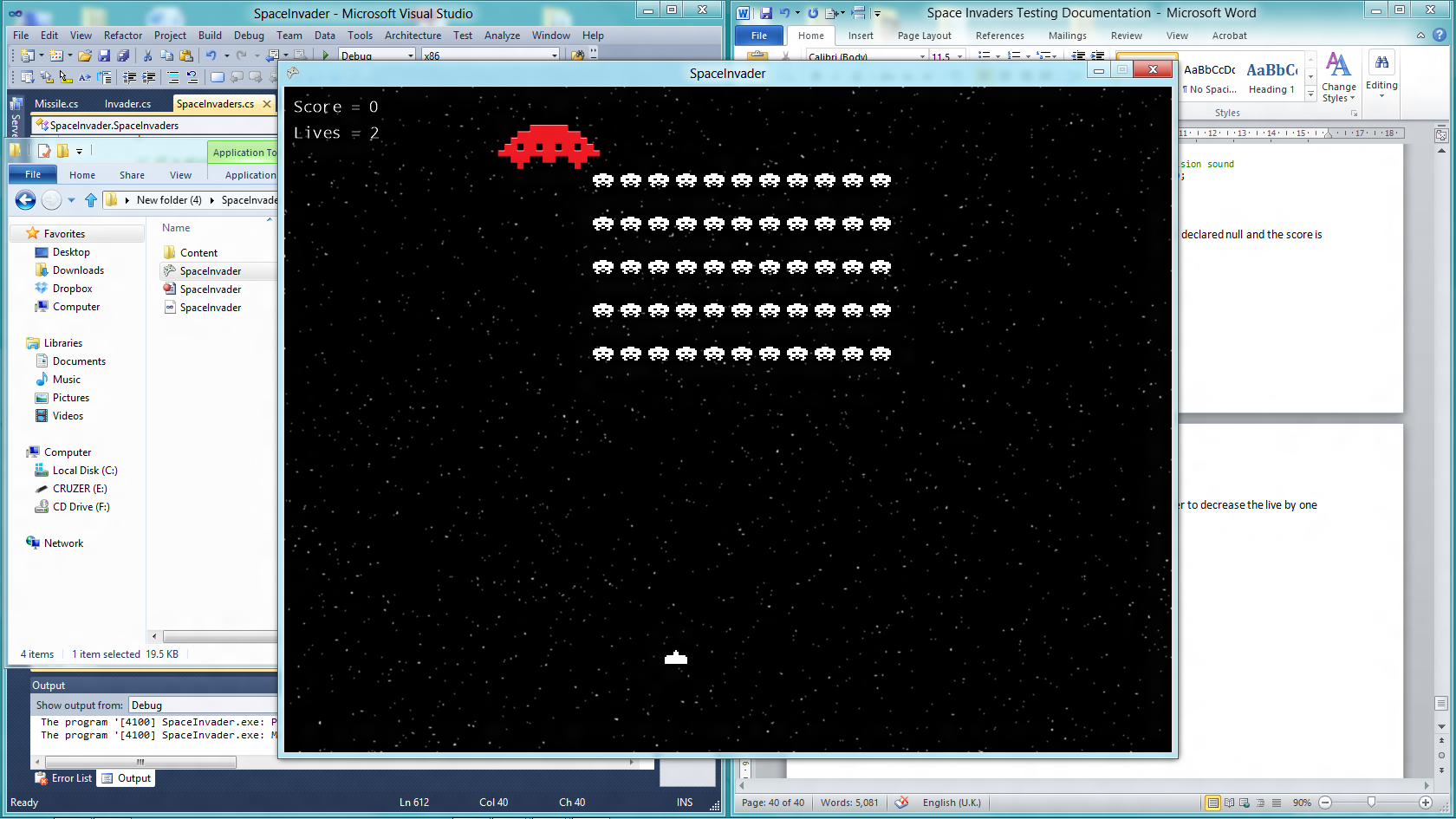
Task: Open Share tab in file explorer
Action: click(132, 175)
